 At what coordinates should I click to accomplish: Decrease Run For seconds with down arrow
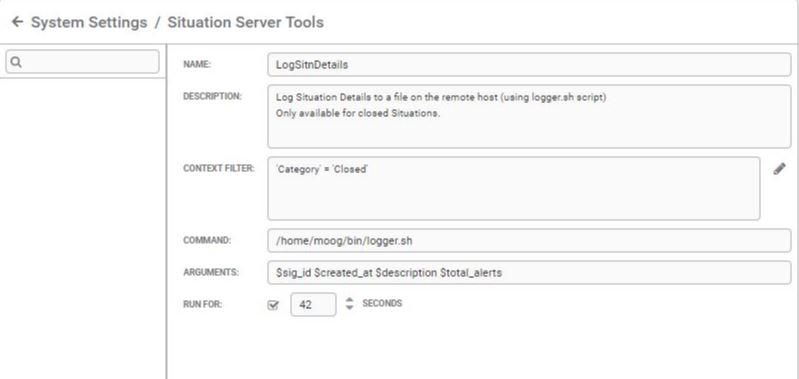[349, 308]
